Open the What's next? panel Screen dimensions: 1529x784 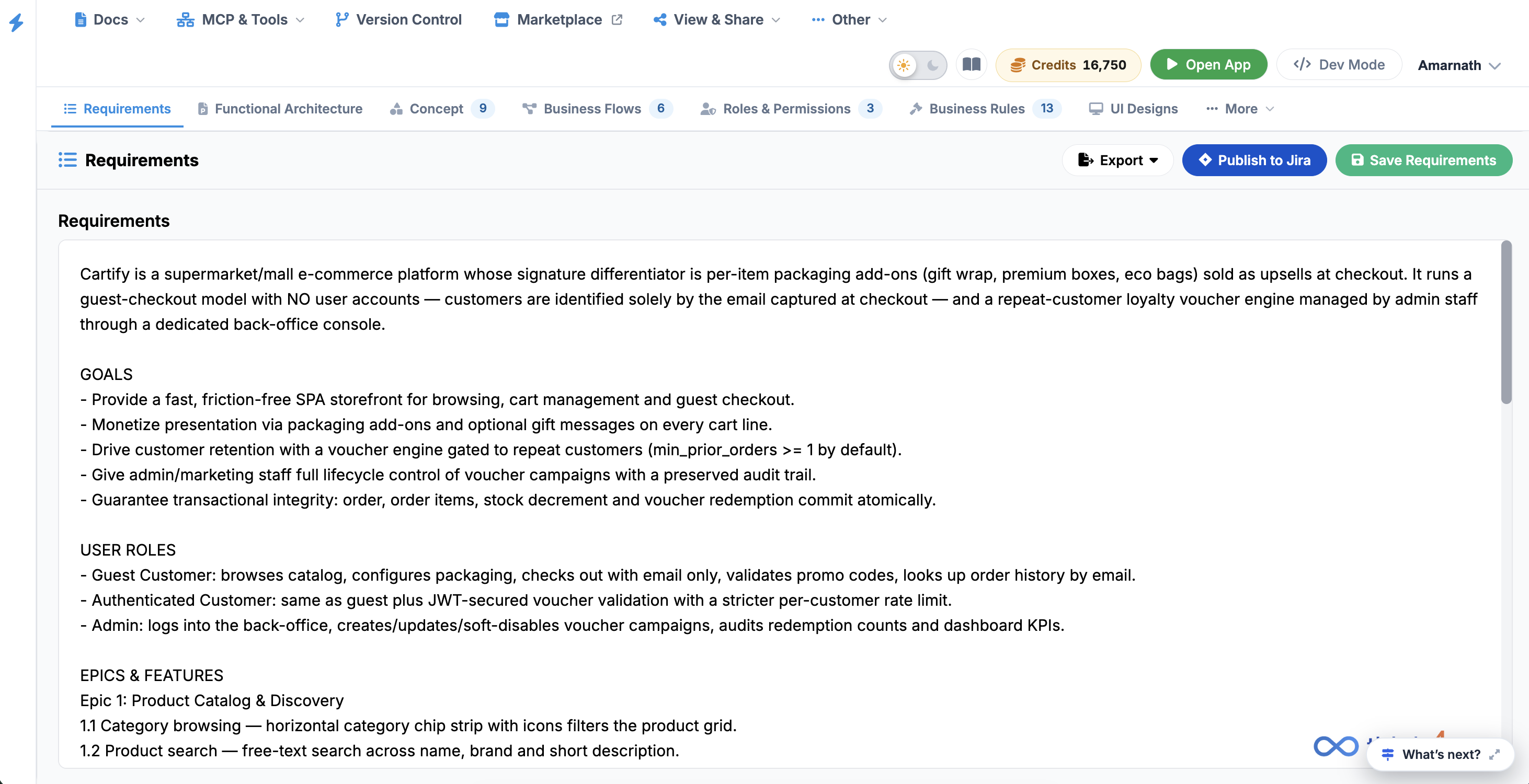pos(1441,754)
